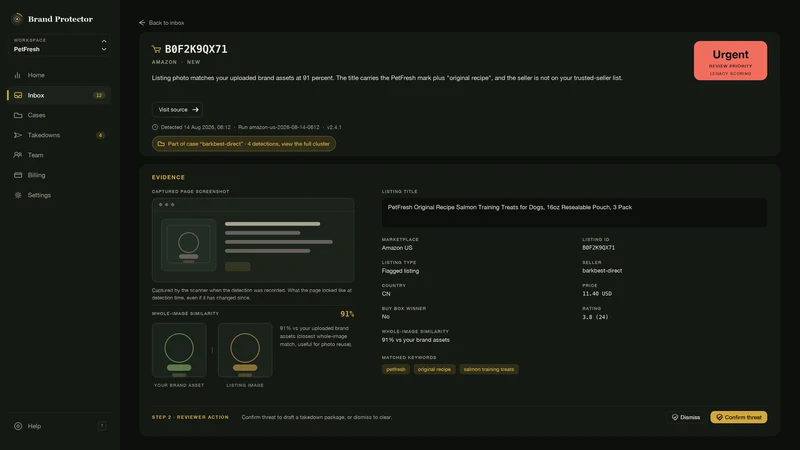
Task: Open Settings in the sidebar
Action: tap(60, 195)
